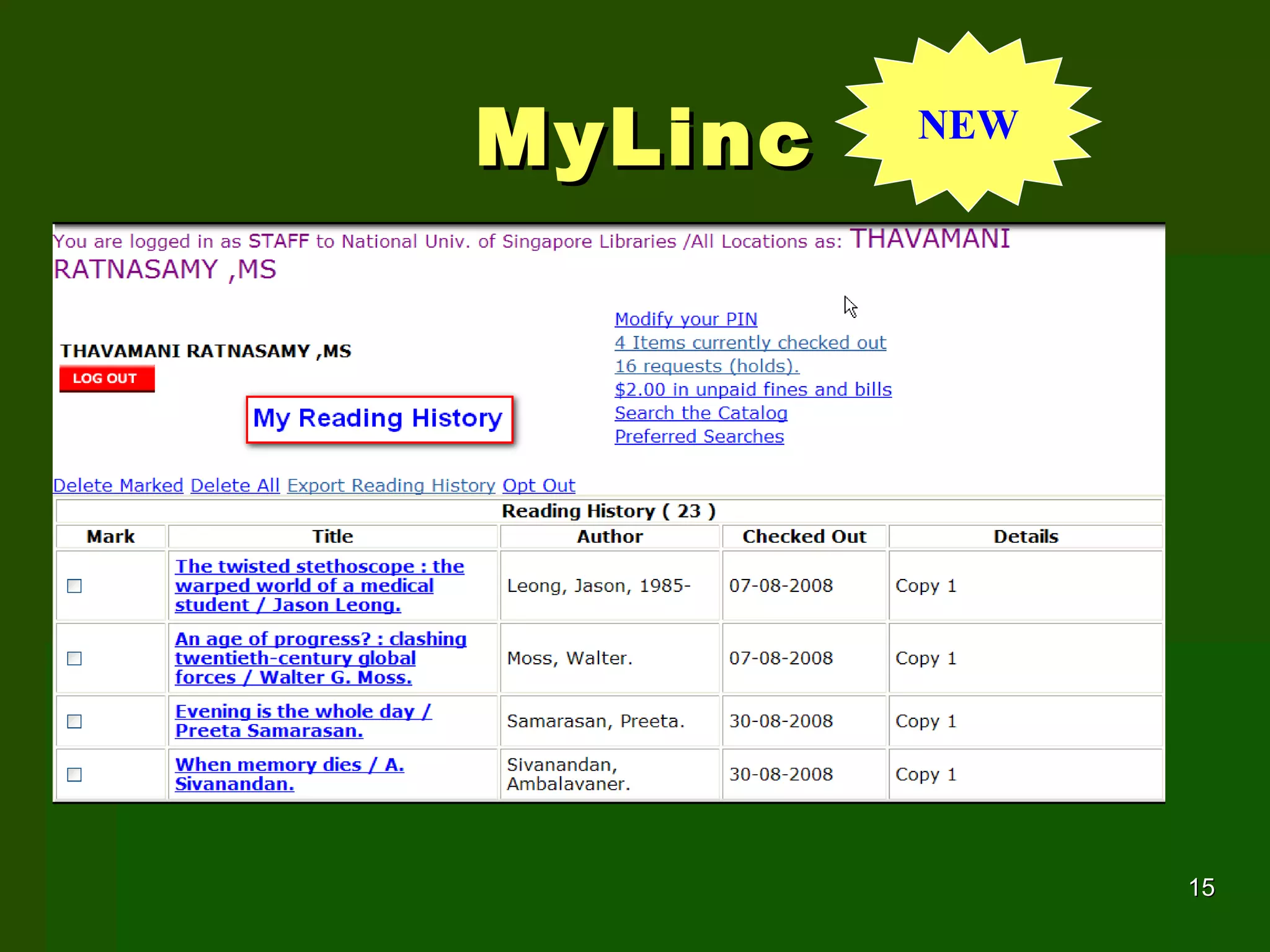Click the My Reading History label
This screenshot has width=1270, height=952.
(x=379, y=419)
